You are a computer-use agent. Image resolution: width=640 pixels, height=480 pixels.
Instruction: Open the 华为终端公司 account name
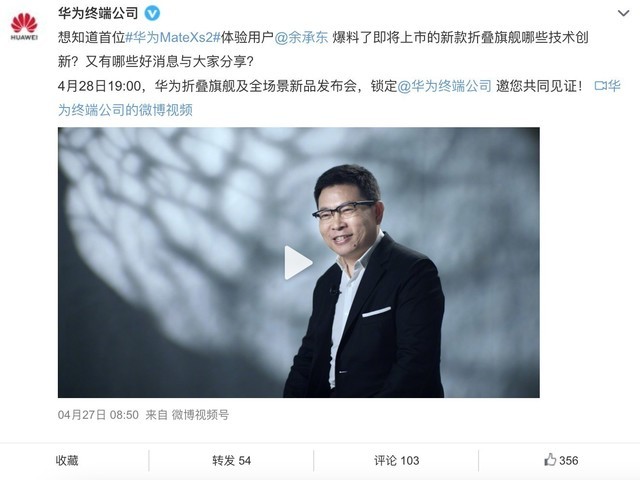click(x=98, y=13)
